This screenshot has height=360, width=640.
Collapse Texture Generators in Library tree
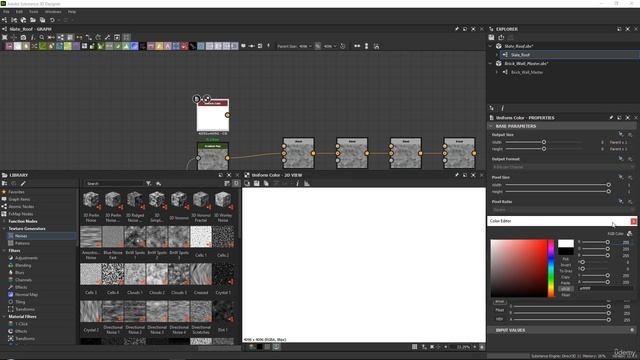click(x=4, y=229)
